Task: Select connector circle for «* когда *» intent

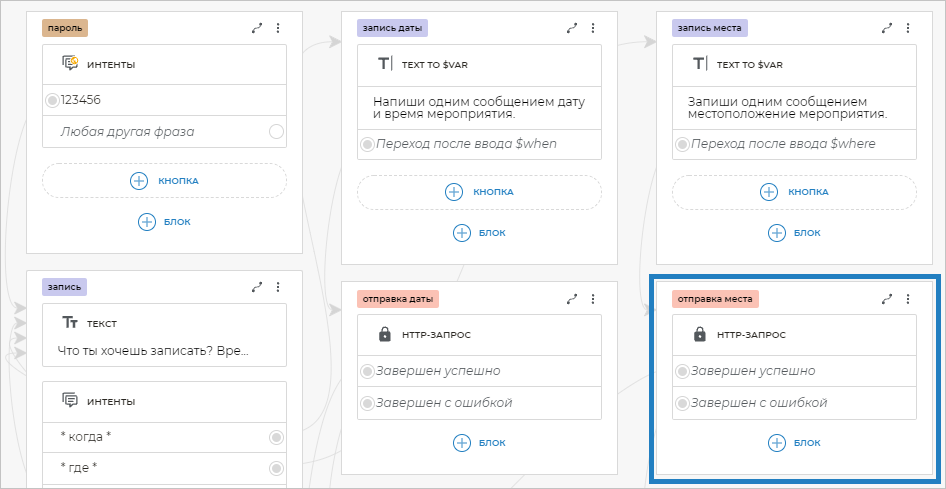Action: coord(277,437)
